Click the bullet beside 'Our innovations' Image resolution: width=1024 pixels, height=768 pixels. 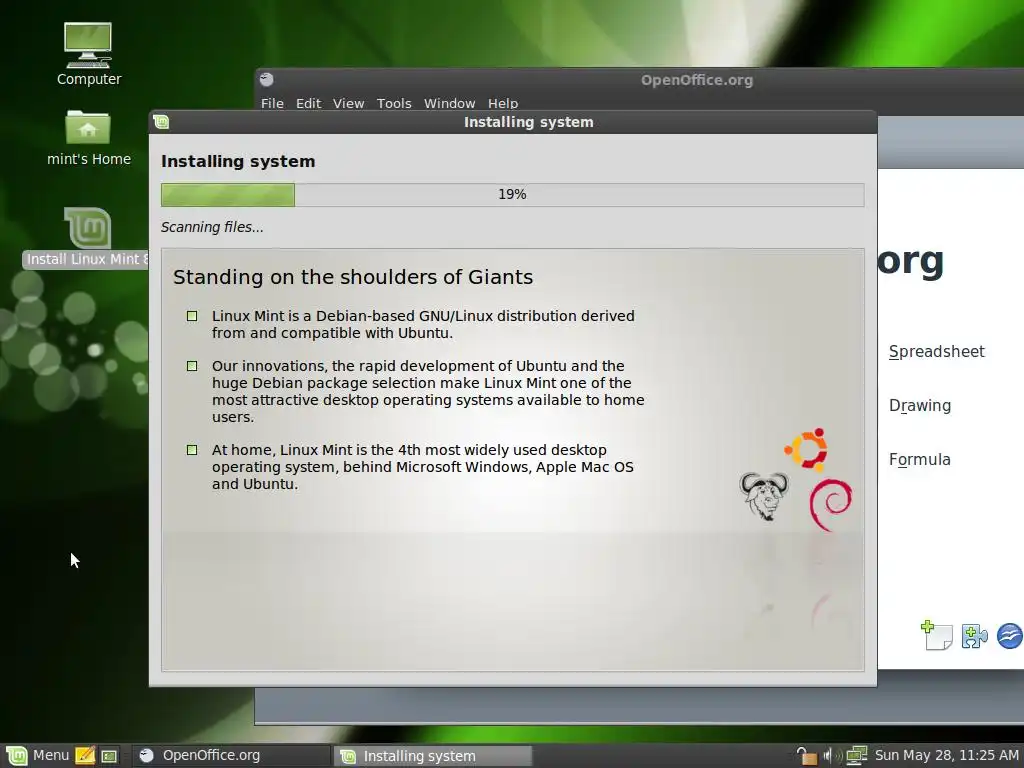(x=192, y=366)
